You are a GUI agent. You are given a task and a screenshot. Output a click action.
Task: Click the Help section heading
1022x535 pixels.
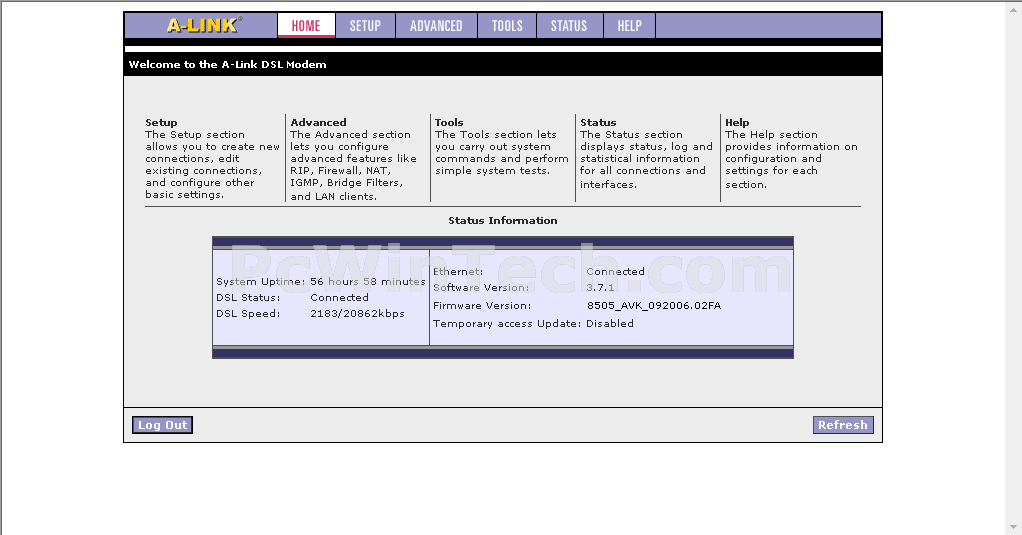[x=737, y=123]
